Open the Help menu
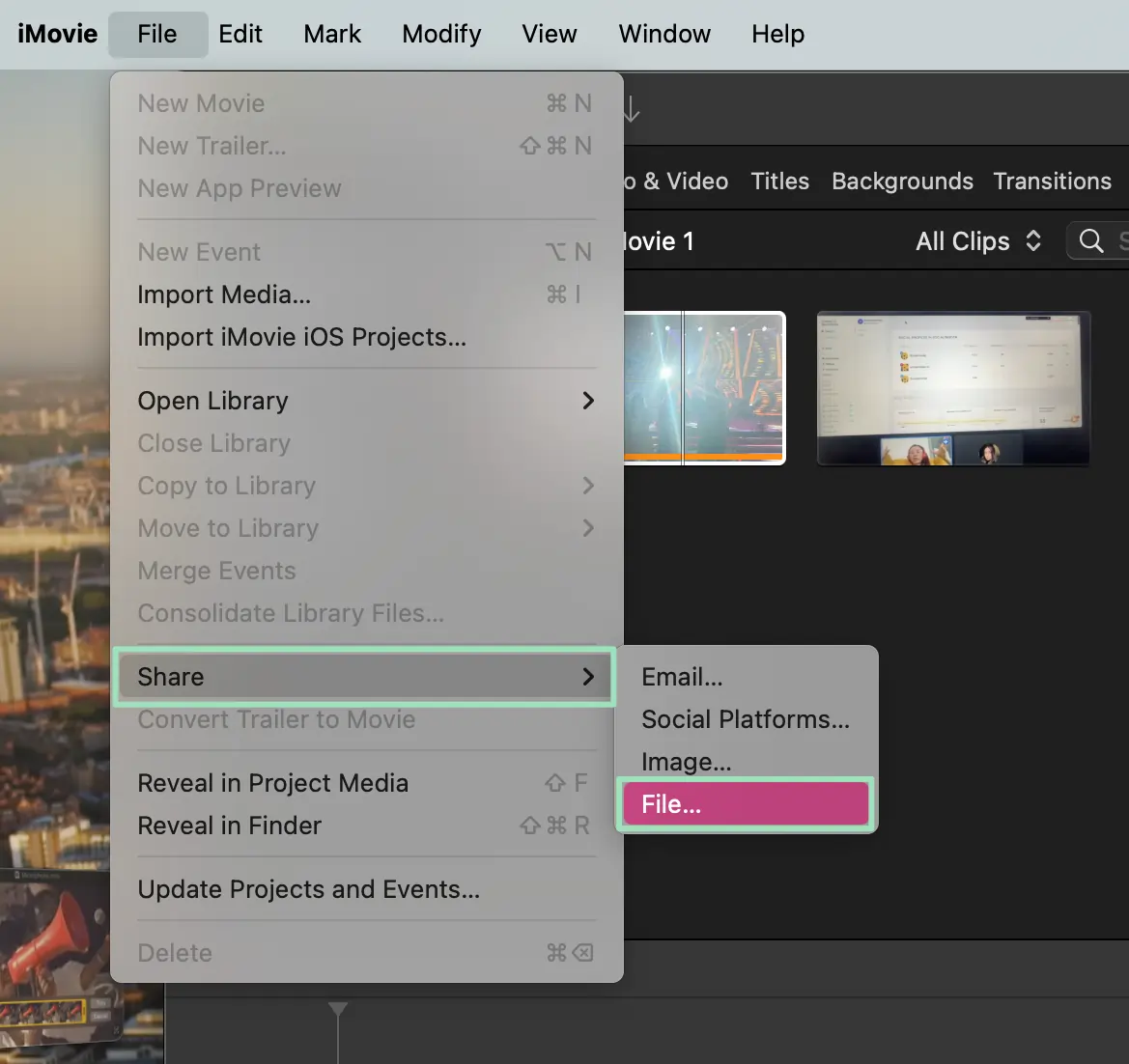The image size is (1129, 1064). point(777,34)
